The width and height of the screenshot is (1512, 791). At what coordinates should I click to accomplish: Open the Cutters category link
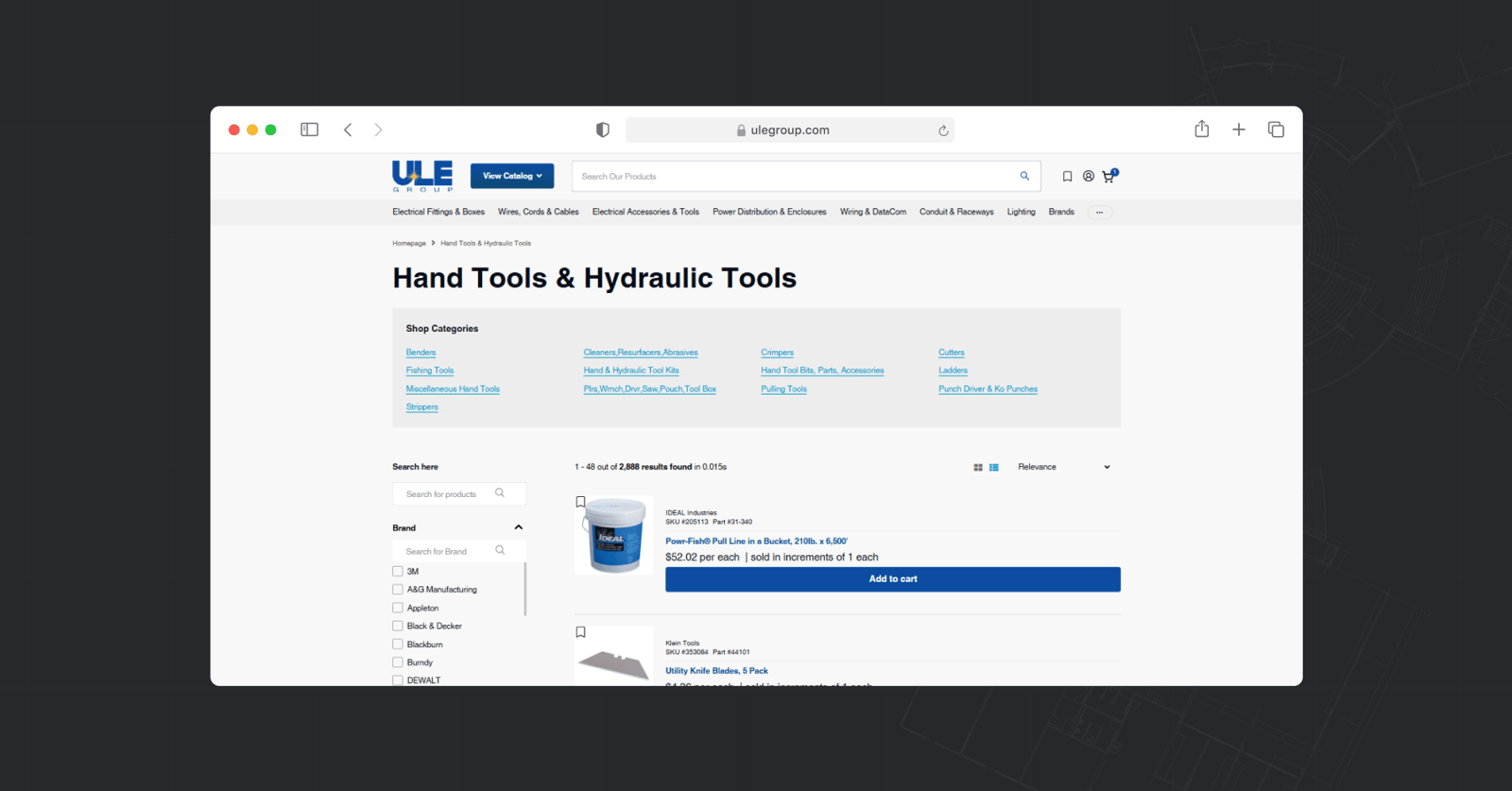tap(952, 353)
